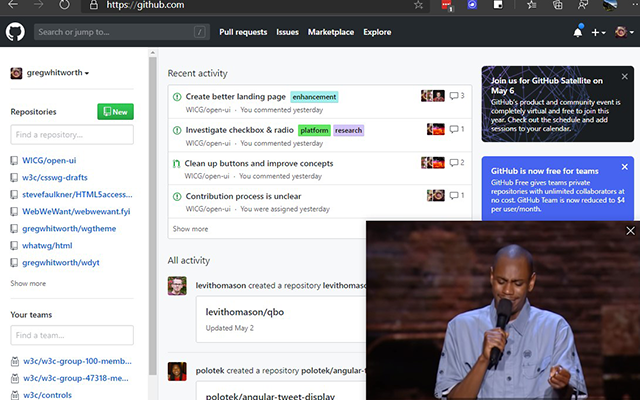Open Investigate checkbox & radio issue
The height and width of the screenshot is (400, 640).
240,130
